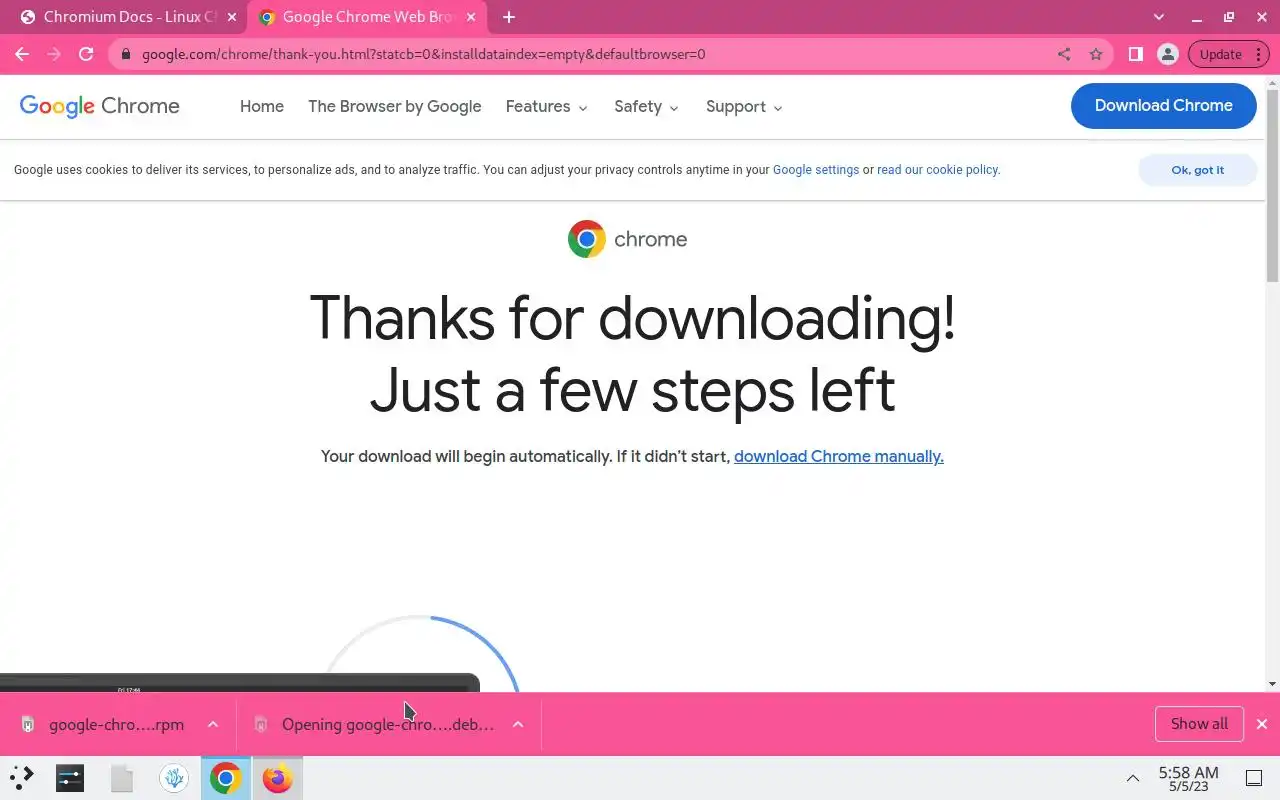Open the side panel icon
This screenshot has width=1280, height=800.
[1136, 54]
